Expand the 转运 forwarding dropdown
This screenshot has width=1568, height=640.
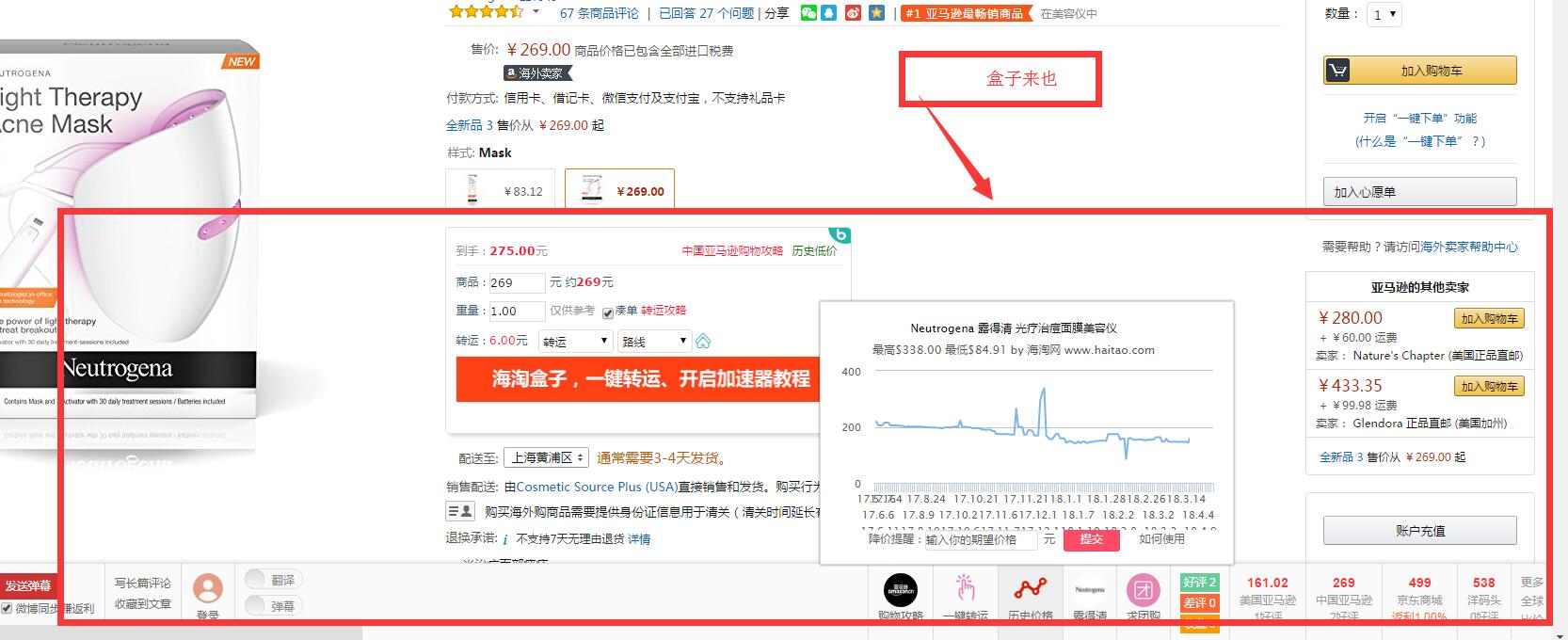pos(576,341)
